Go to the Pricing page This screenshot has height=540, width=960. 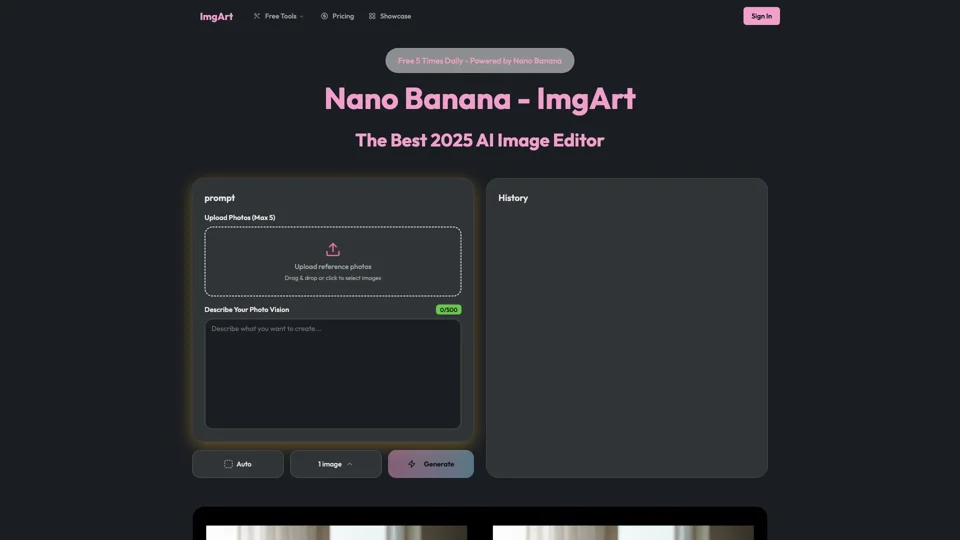(337, 17)
